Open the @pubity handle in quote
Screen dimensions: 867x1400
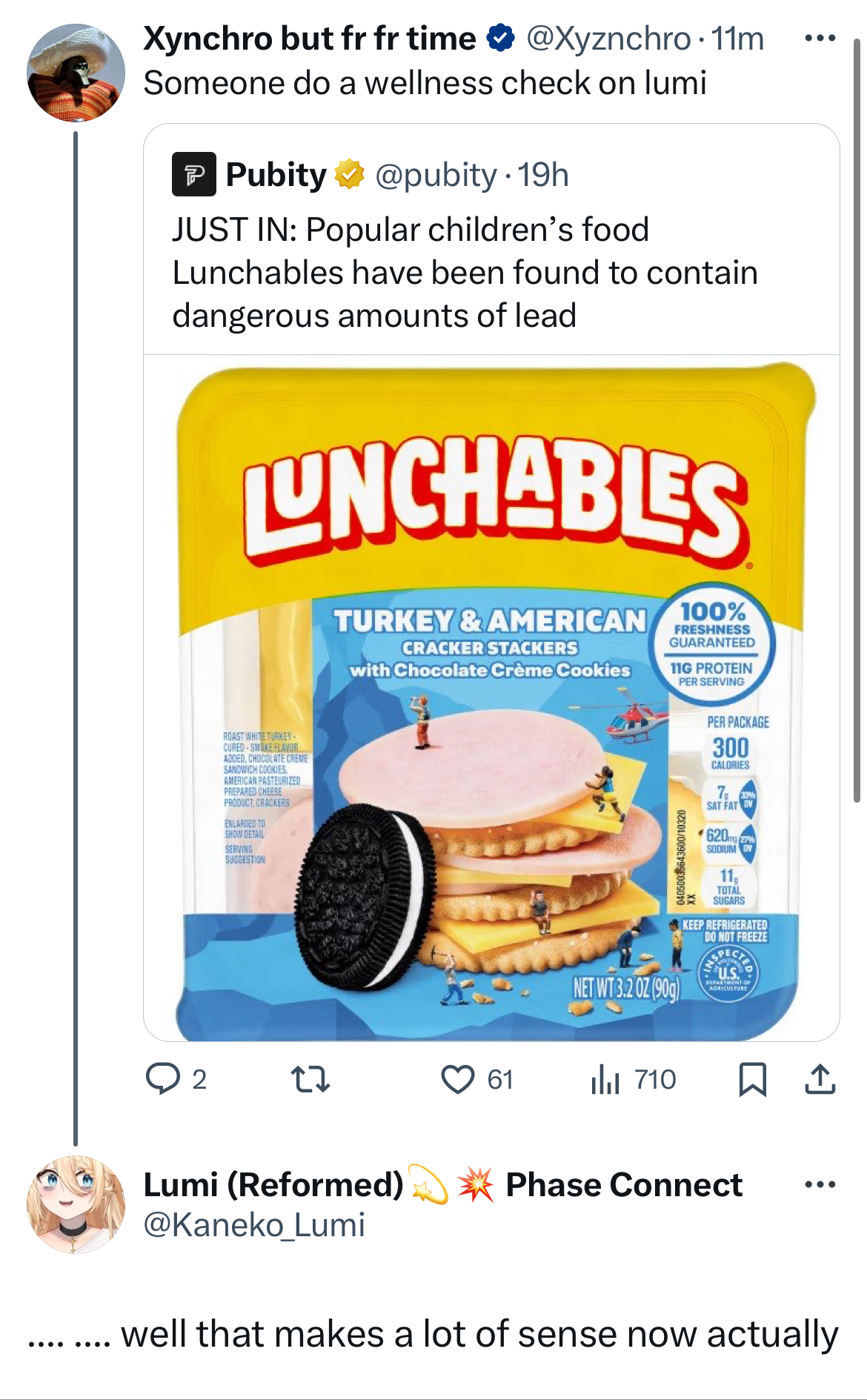coord(436,175)
